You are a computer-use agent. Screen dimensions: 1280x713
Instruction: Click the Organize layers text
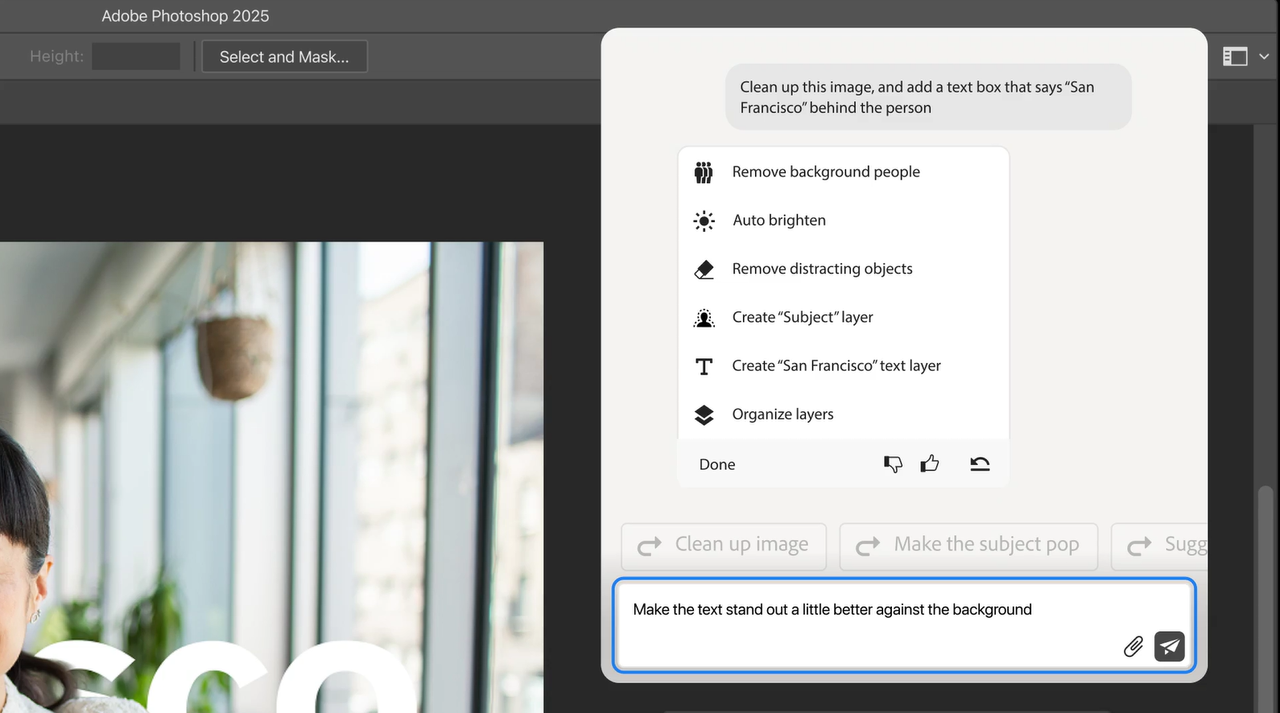(783, 415)
